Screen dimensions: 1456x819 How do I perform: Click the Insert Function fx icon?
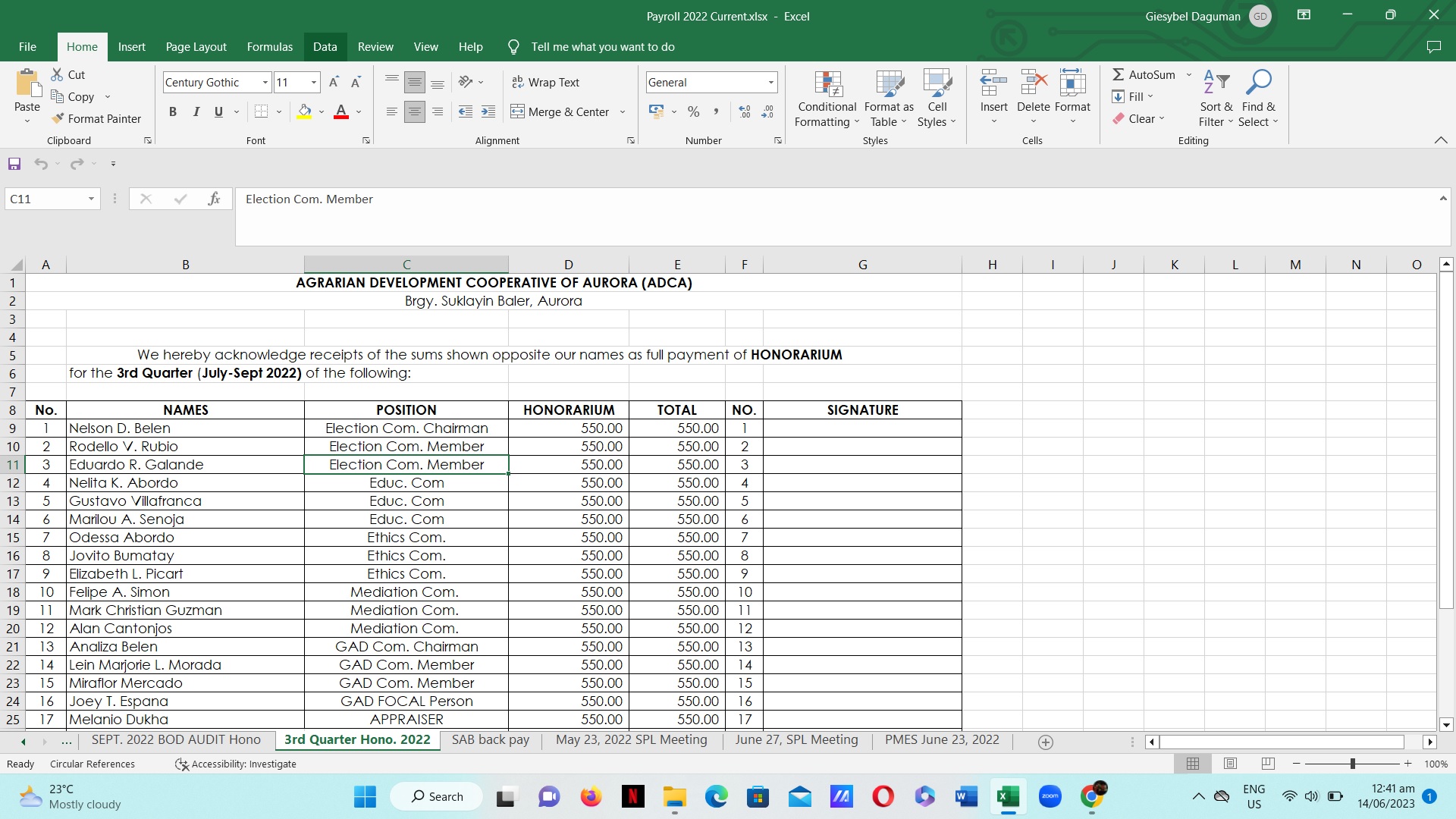coord(214,199)
